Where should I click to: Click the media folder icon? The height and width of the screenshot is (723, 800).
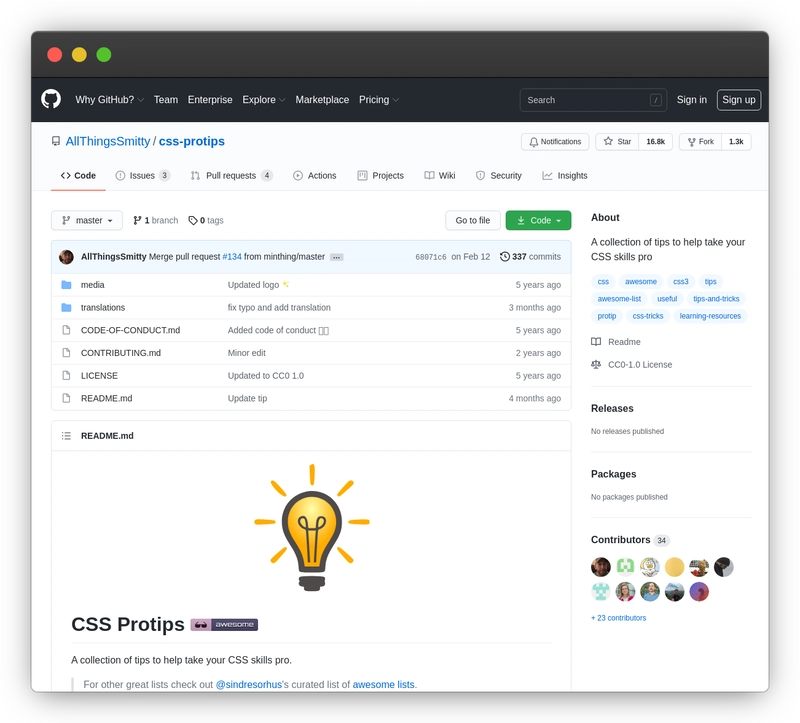66,285
